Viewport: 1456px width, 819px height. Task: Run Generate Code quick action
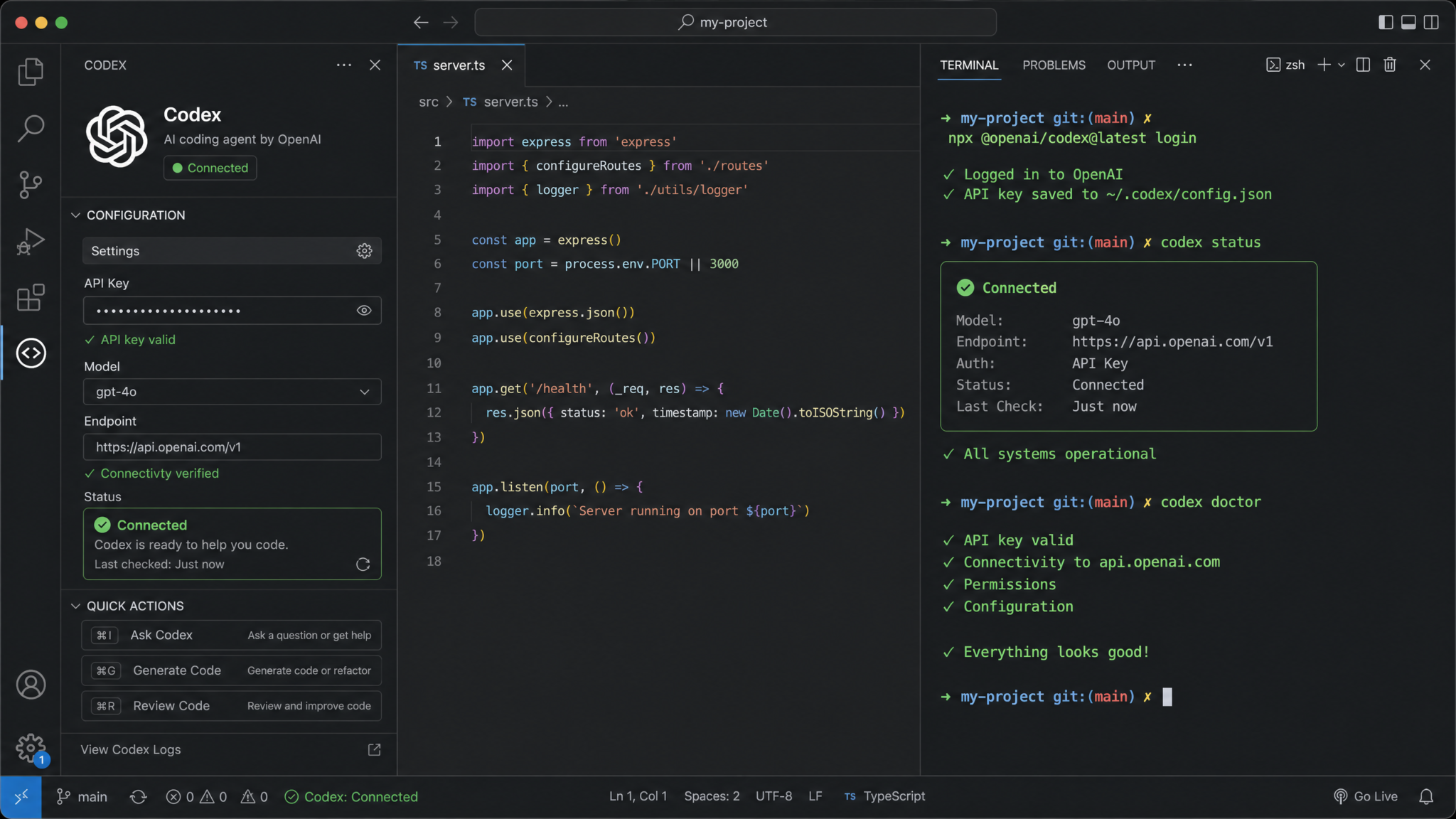232,670
